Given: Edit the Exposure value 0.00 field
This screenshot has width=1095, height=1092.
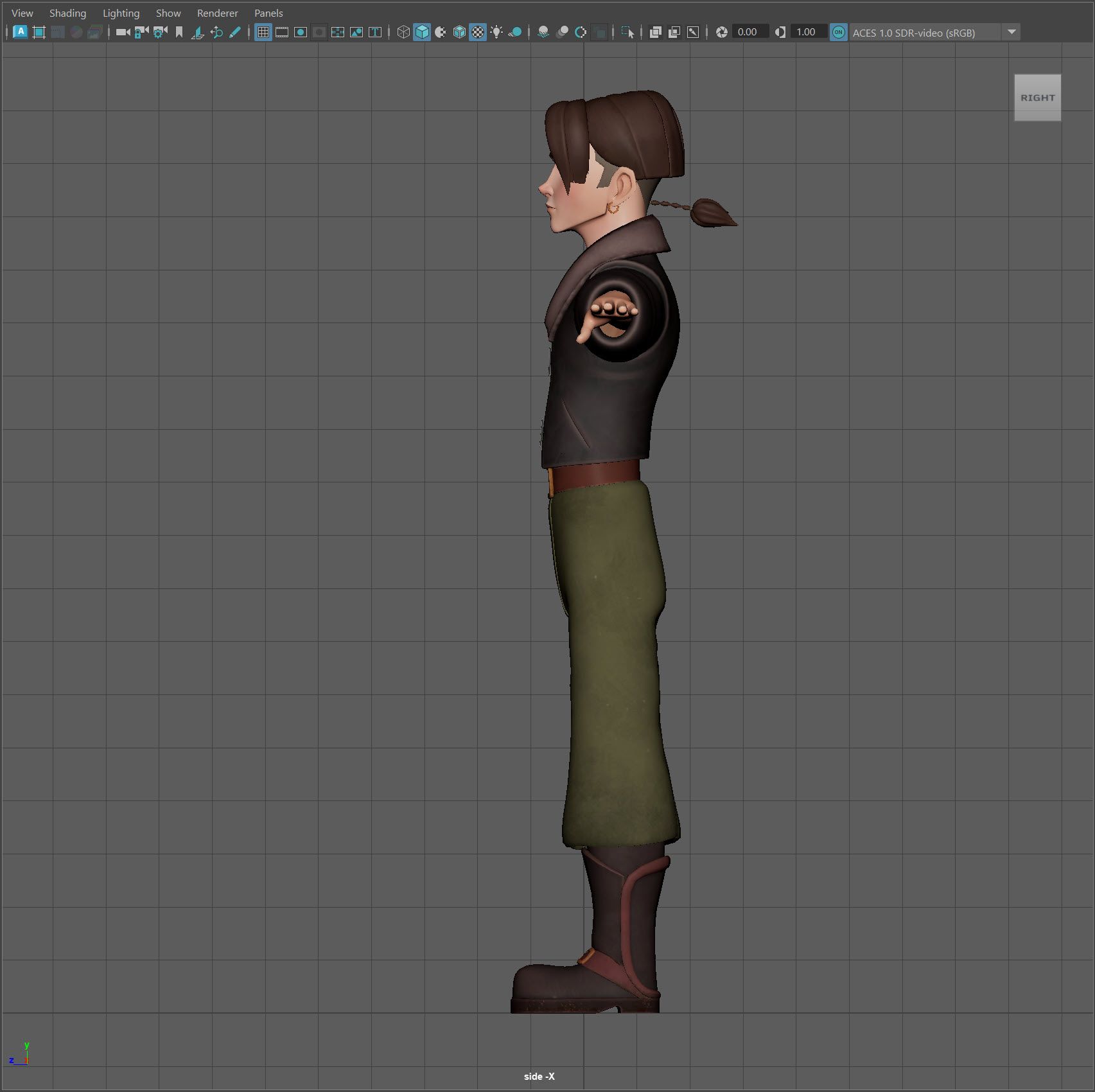Looking at the screenshot, I should [x=749, y=32].
